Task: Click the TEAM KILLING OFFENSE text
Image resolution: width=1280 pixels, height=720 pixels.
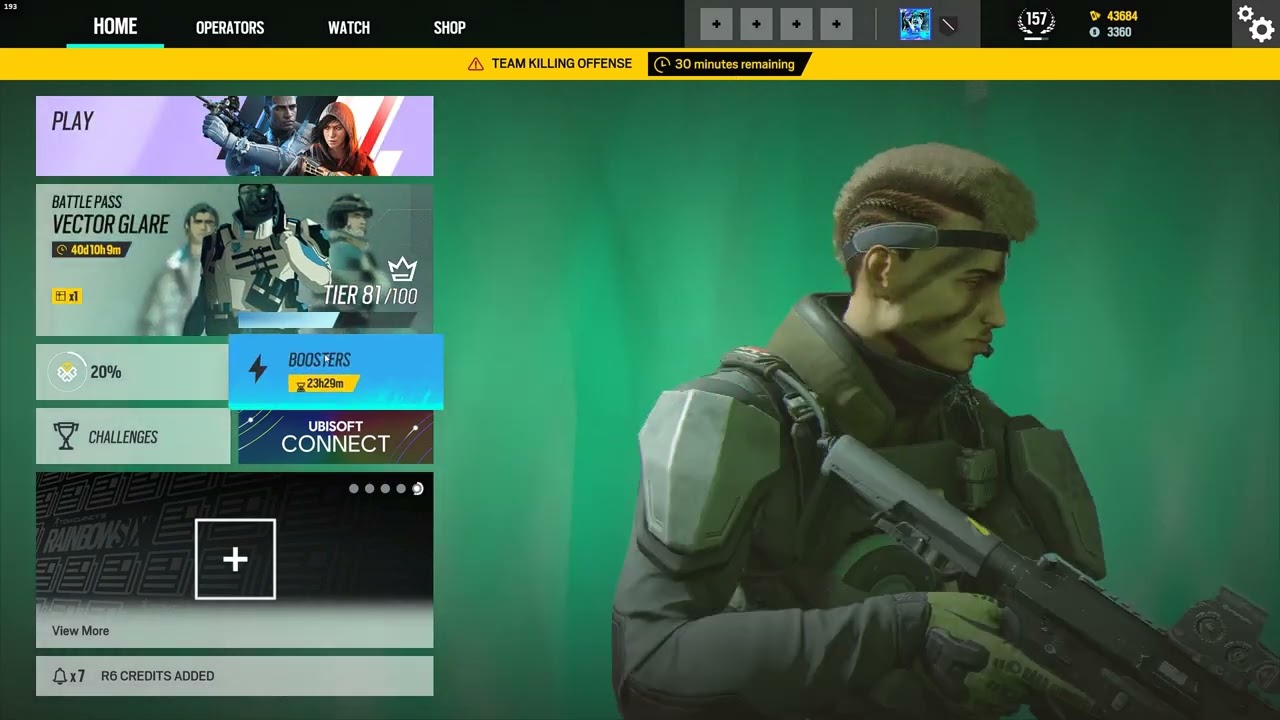Action: tap(562, 64)
